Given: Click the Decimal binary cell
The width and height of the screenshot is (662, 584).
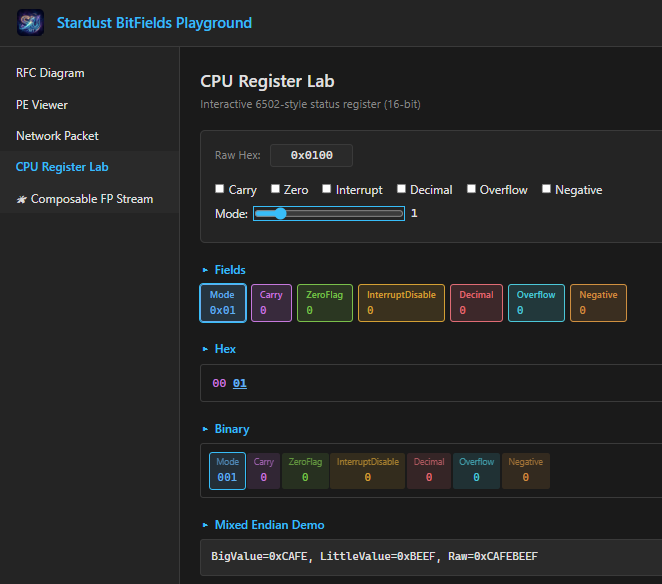Looking at the screenshot, I should 429,471.
